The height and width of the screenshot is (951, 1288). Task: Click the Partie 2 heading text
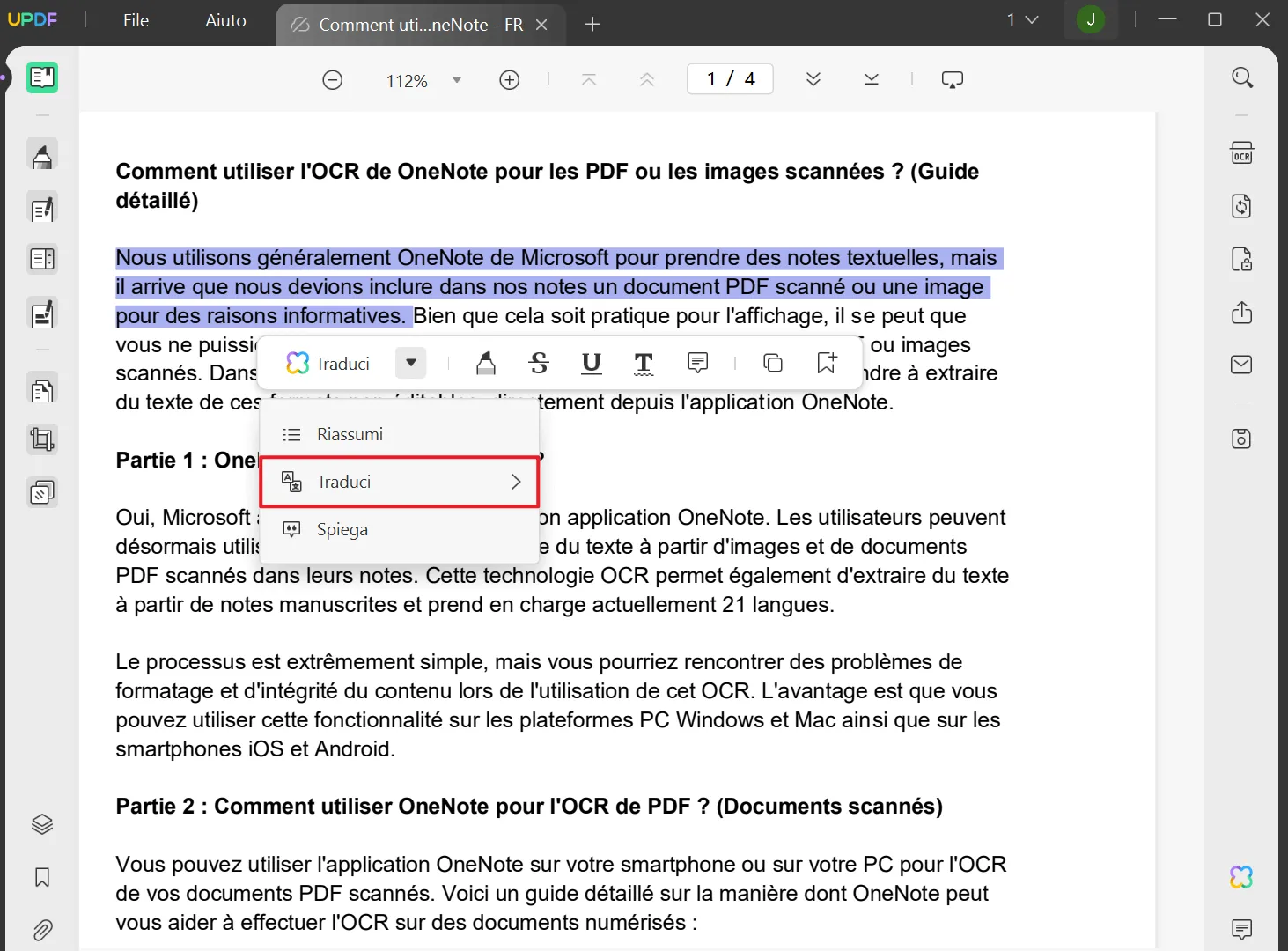529,807
